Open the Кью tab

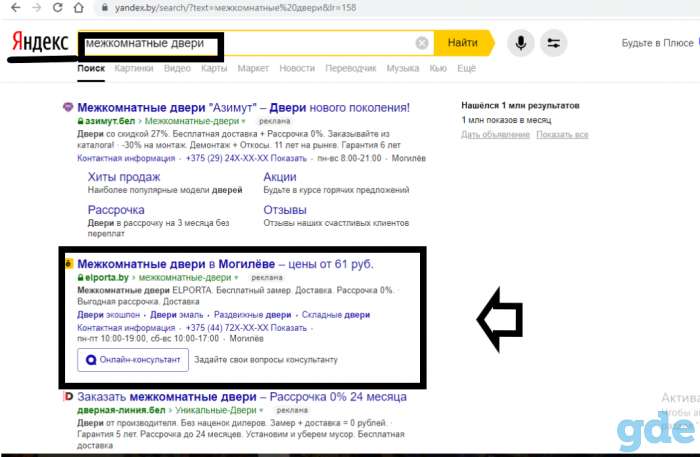438,68
